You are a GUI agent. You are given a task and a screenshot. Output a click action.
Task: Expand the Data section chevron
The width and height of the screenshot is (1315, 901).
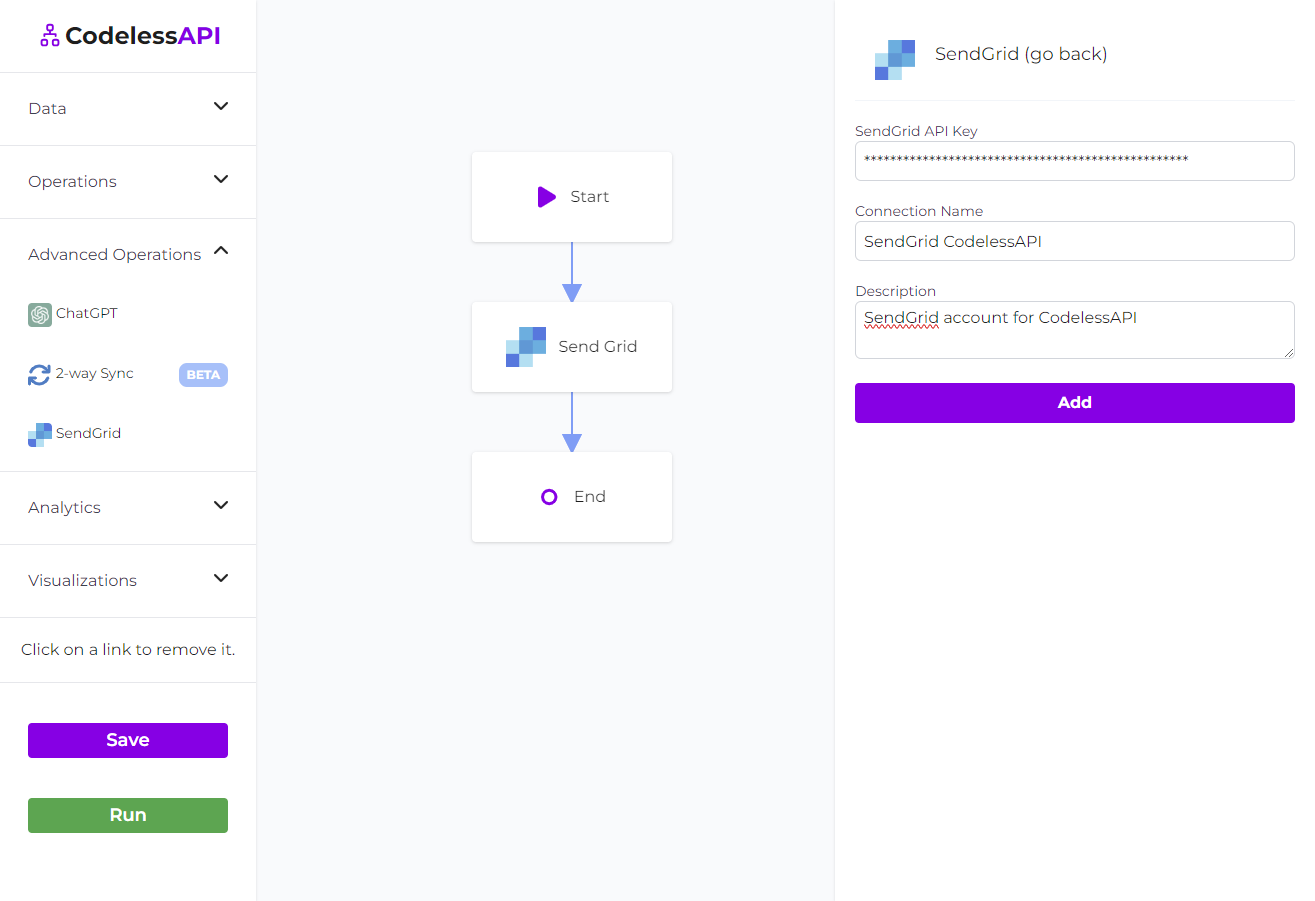tap(222, 106)
